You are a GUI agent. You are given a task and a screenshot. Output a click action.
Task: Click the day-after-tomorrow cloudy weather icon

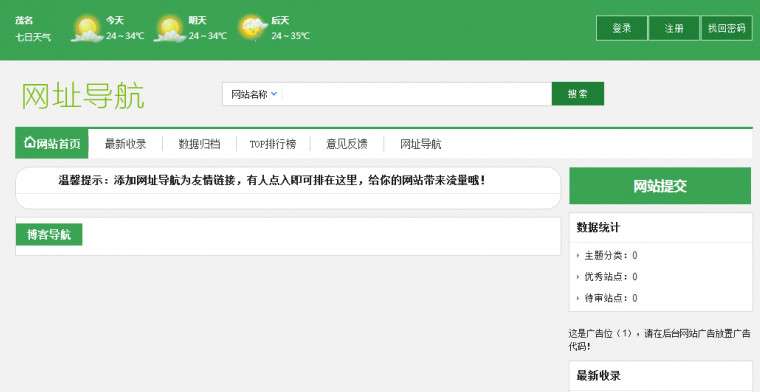tap(253, 28)
